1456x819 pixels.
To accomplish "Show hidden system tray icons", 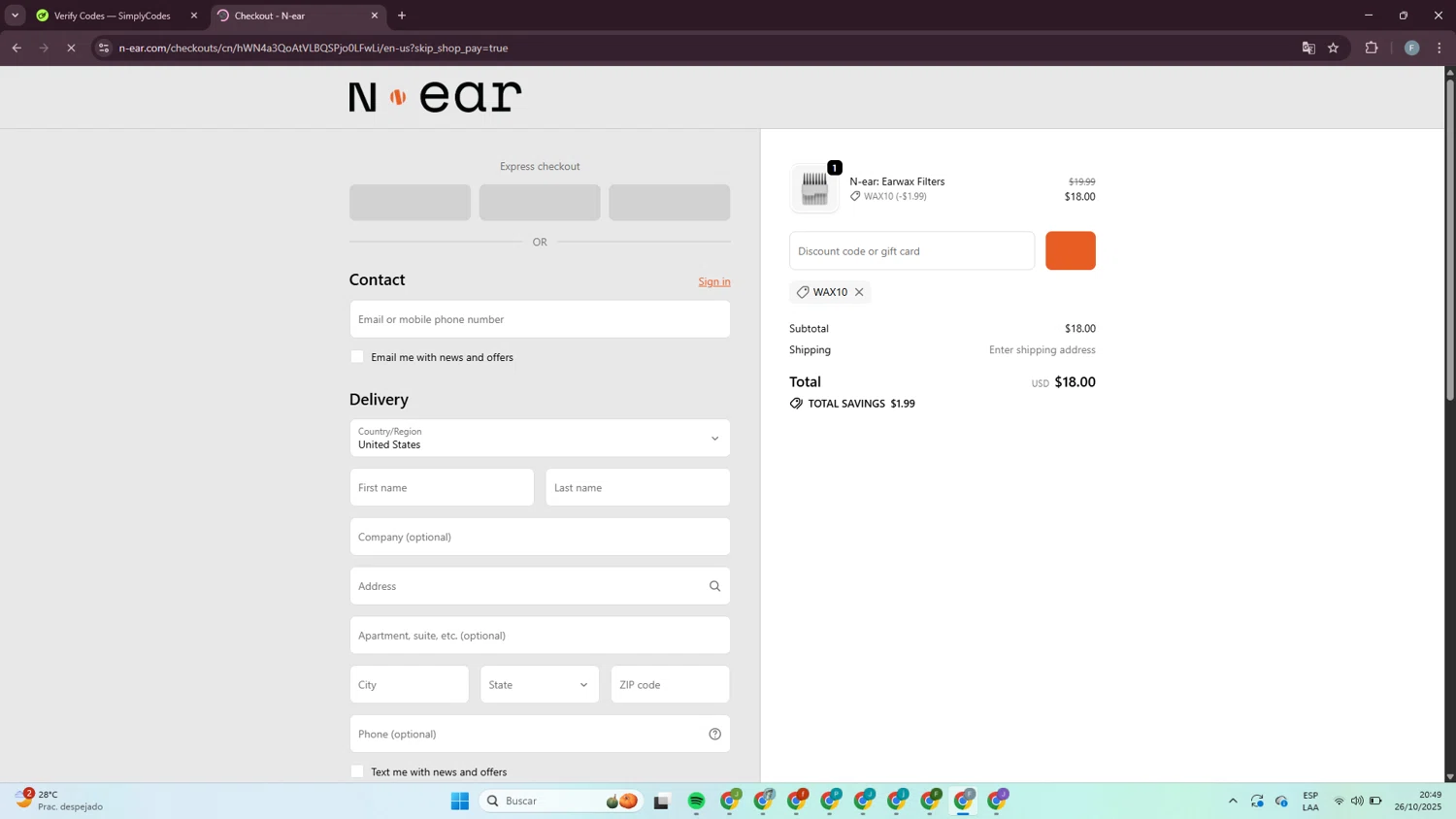I will (1233, 801).
